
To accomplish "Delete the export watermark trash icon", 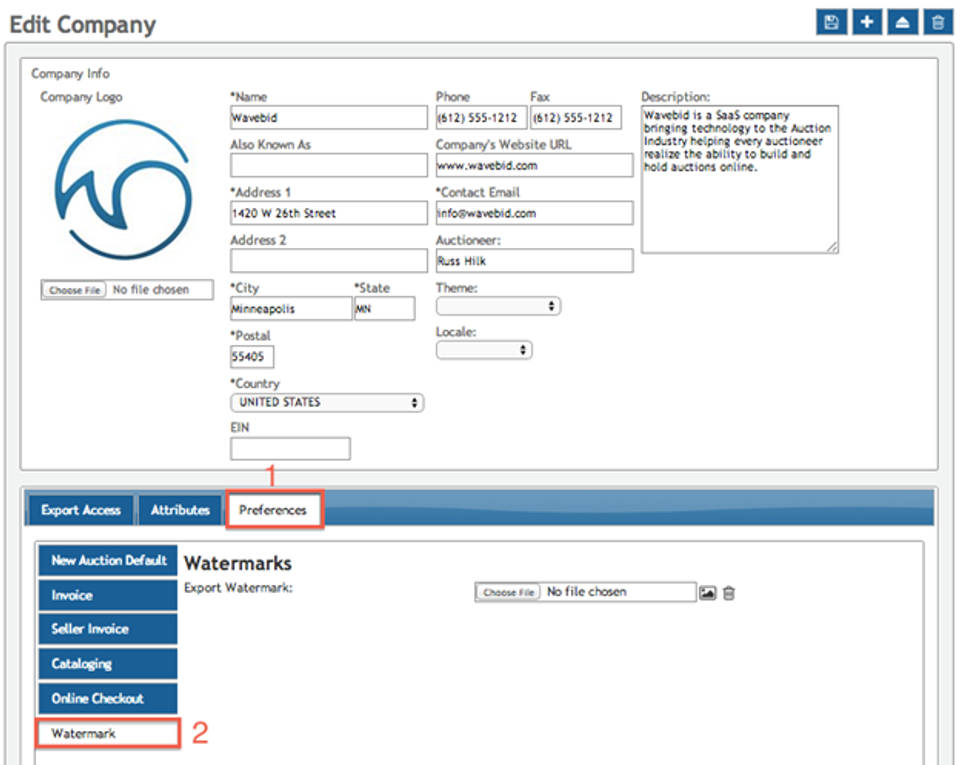I will [729, 593].
